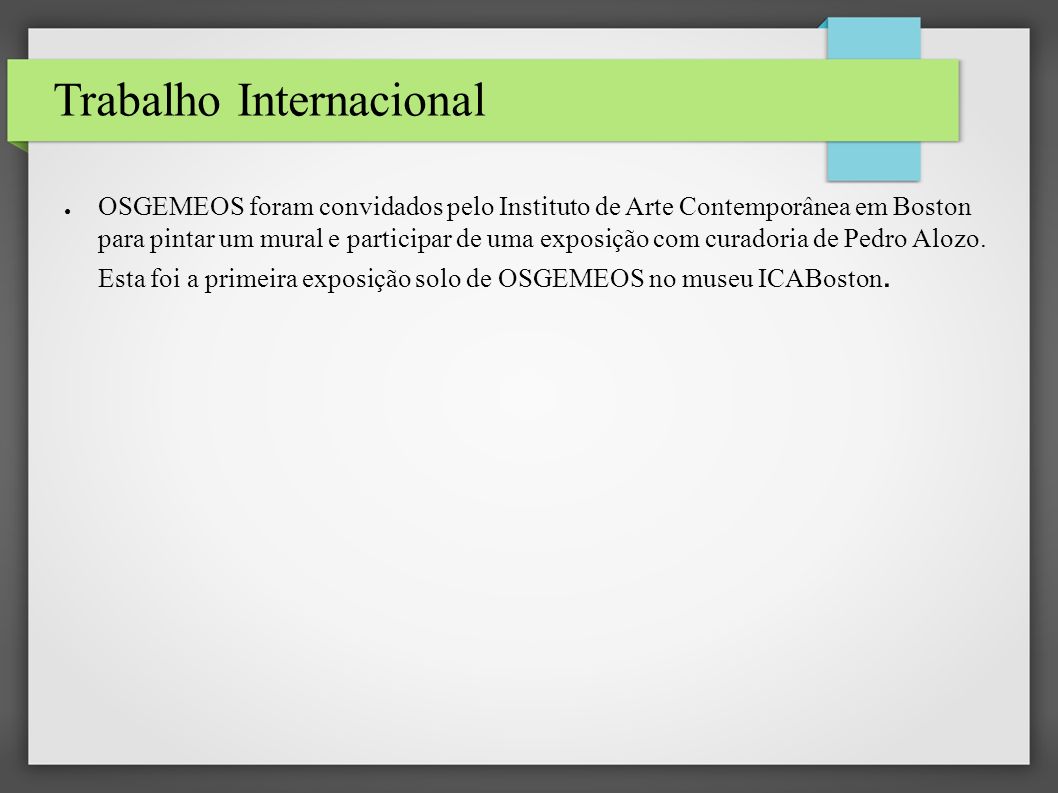Click the slide title 'Trabalho Internacional'
The image size is (1058, 793).
pyautogui.click(x=269, y=101)
